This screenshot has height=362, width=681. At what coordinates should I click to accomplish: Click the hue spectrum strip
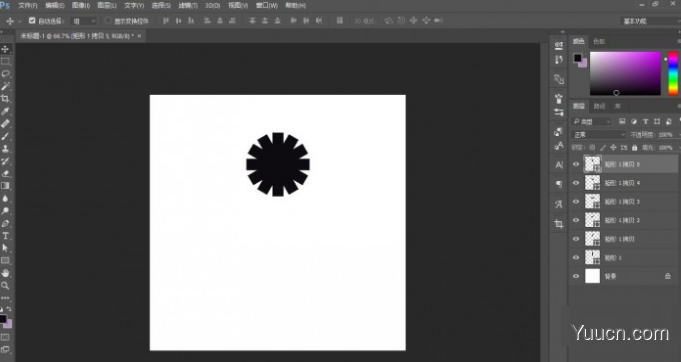[x=673, y=73]
